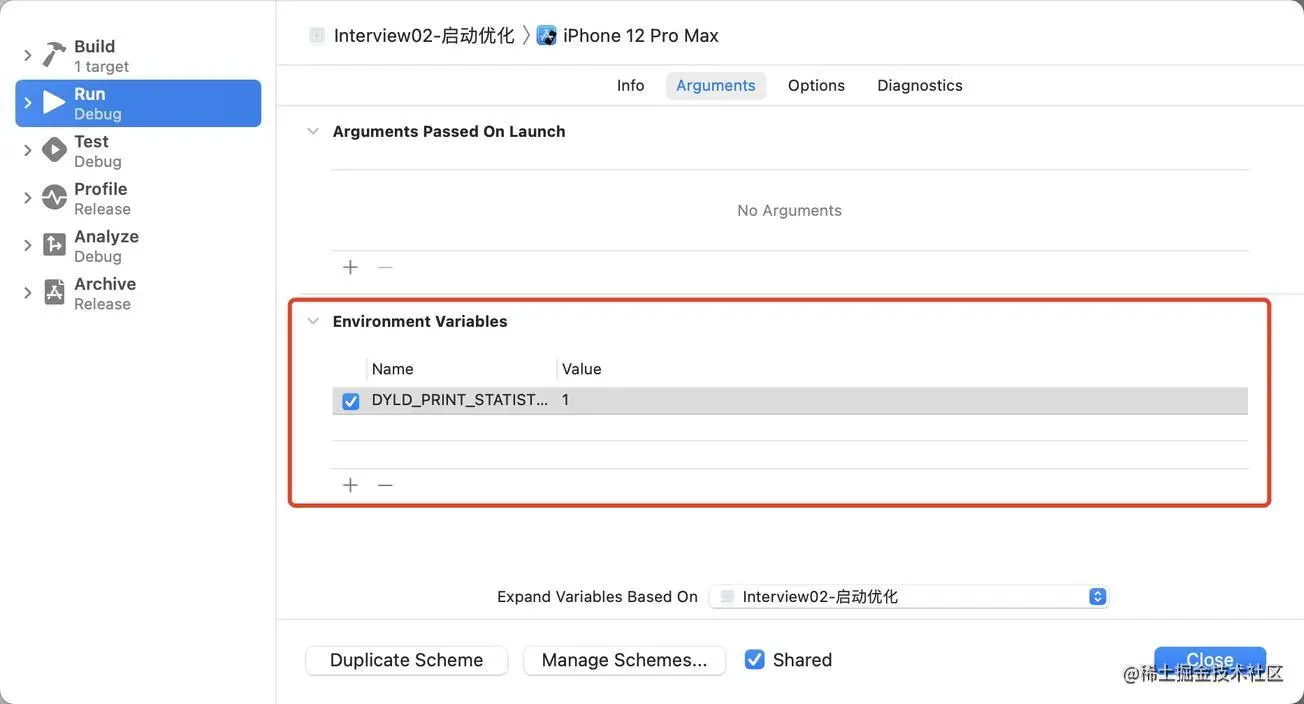This screenshot has width=1304, height=704.
Task: Collapse the Arguments Passed On Launch section
Action: click(313, 131)
